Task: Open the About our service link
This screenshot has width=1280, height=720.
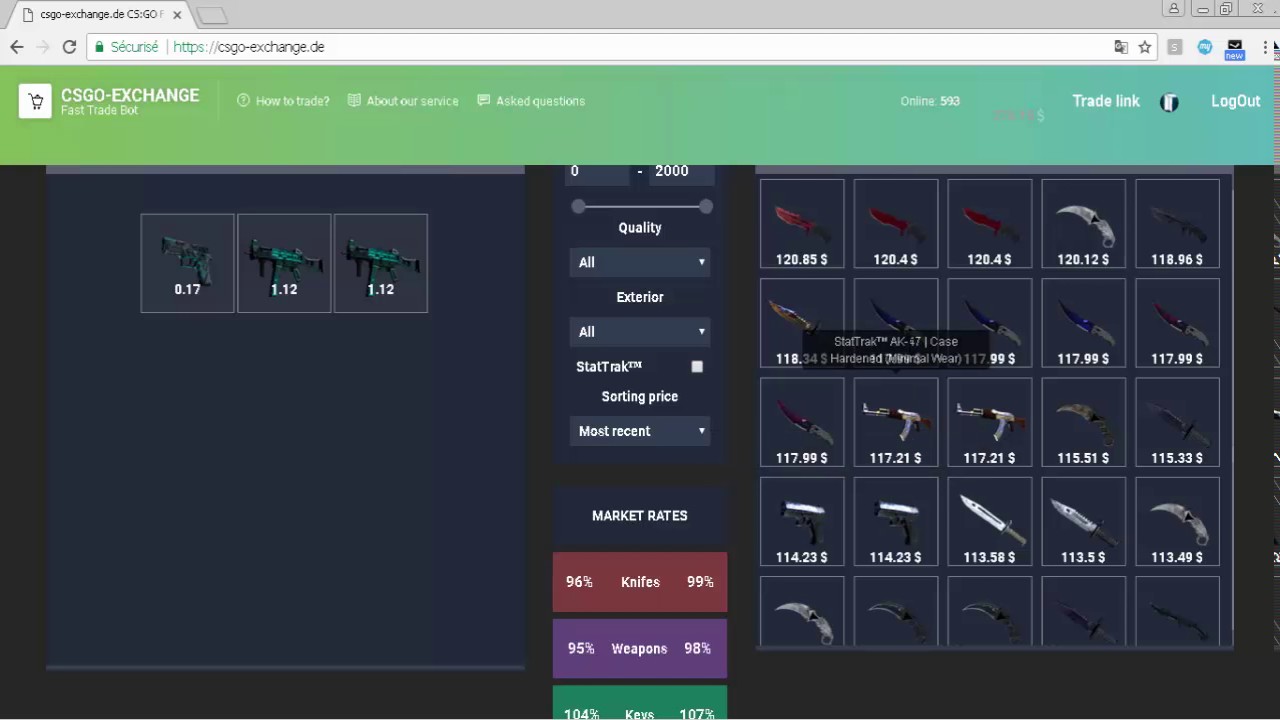Action: tap(403, 101)
